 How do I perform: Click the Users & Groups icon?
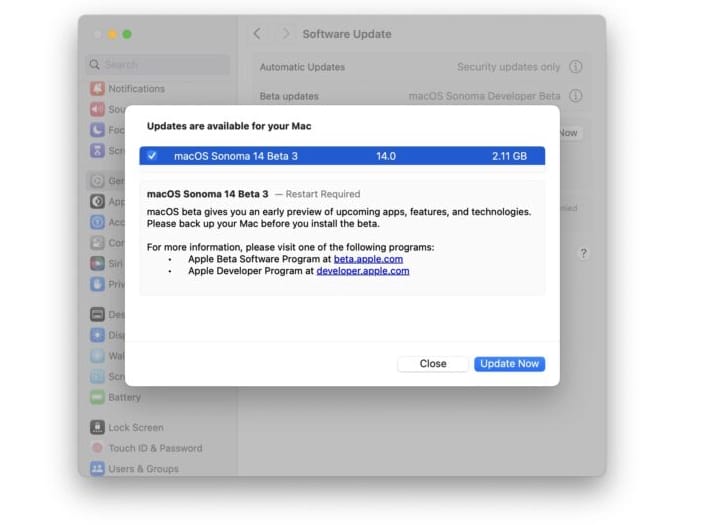[x=97, y=468]
